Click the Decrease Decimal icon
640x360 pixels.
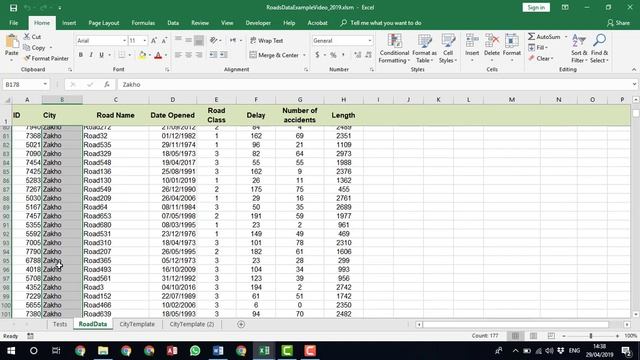(368, 55)
